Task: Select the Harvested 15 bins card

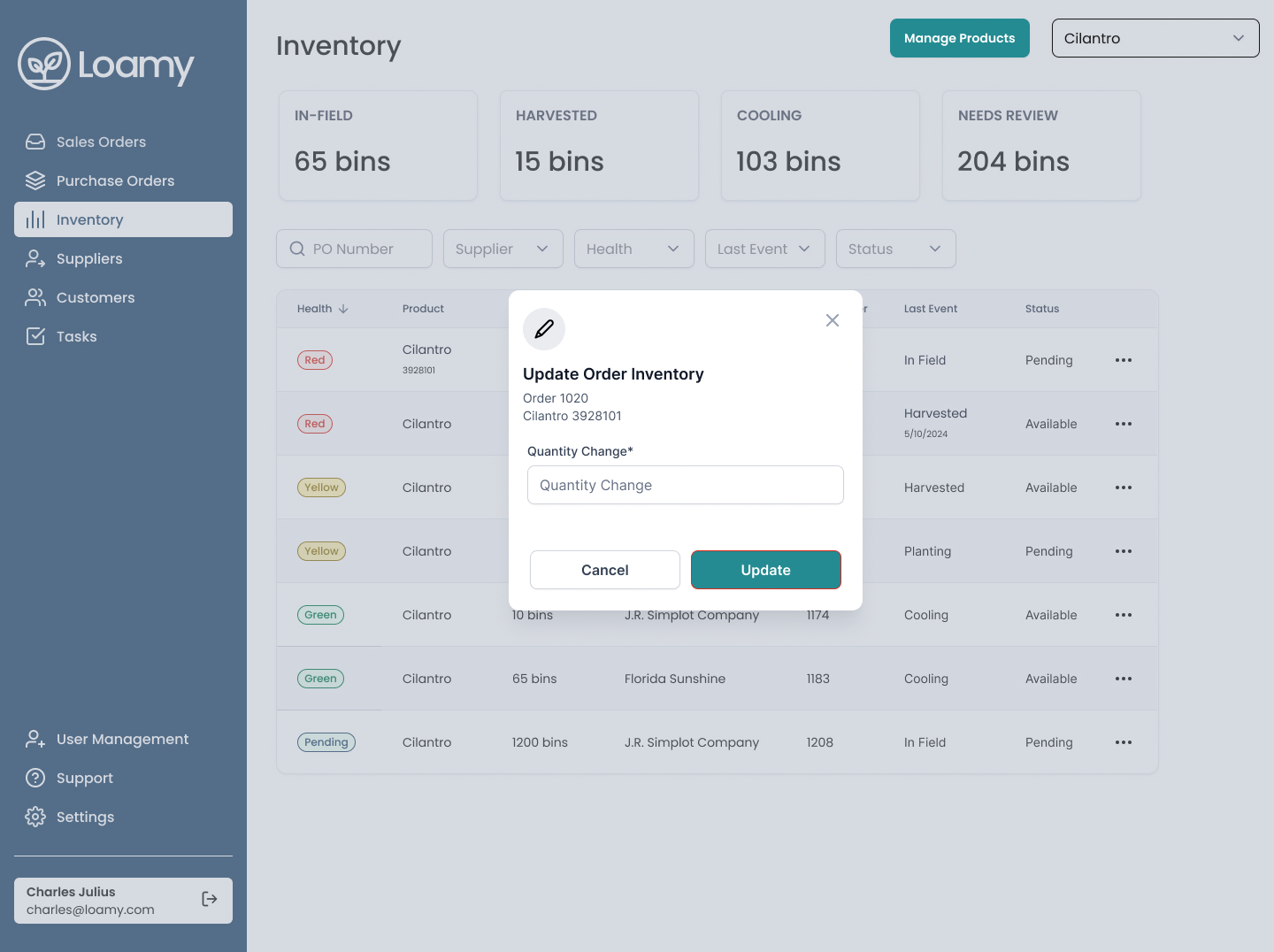Action: point(600,146)
